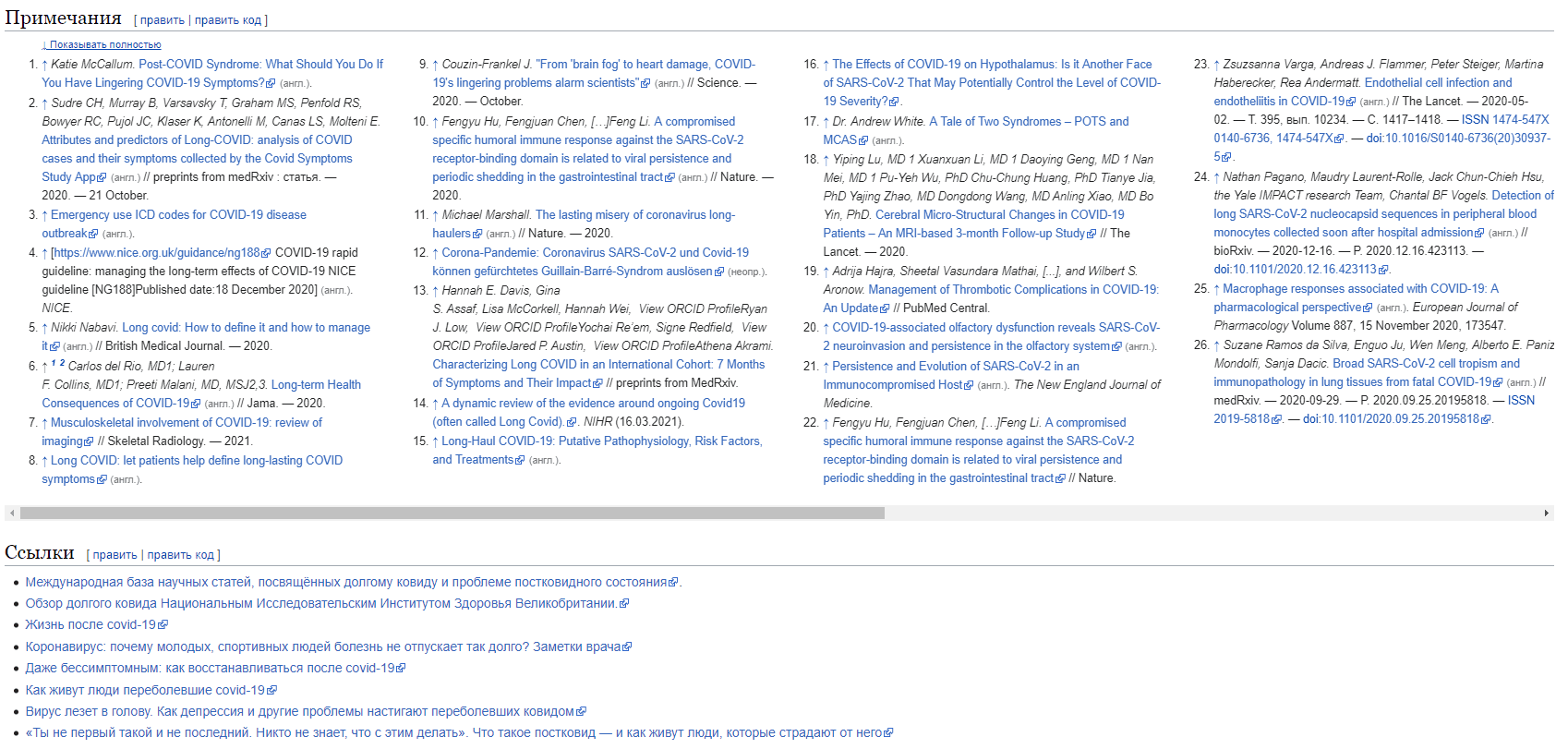The image size is (1568, 749).
Task: Click back-arrow of reference 24 Nathan Pagano
Action: coord(1217,177)
